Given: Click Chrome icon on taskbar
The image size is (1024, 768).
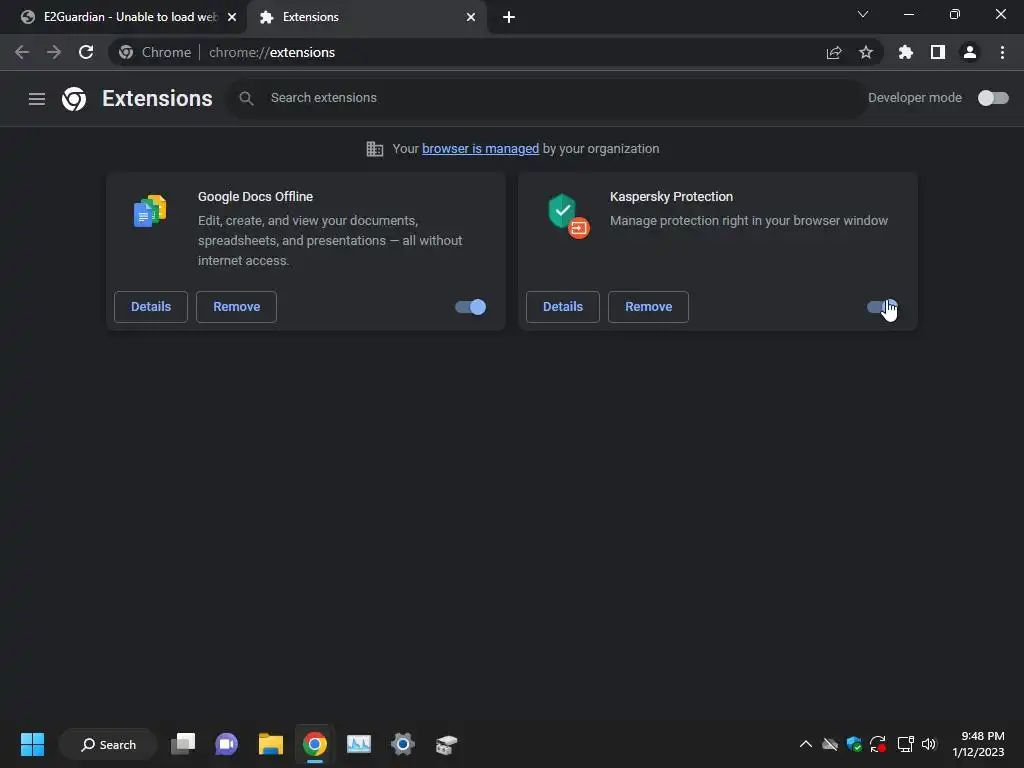Looking at the screenshot, I should coord(315,744).
